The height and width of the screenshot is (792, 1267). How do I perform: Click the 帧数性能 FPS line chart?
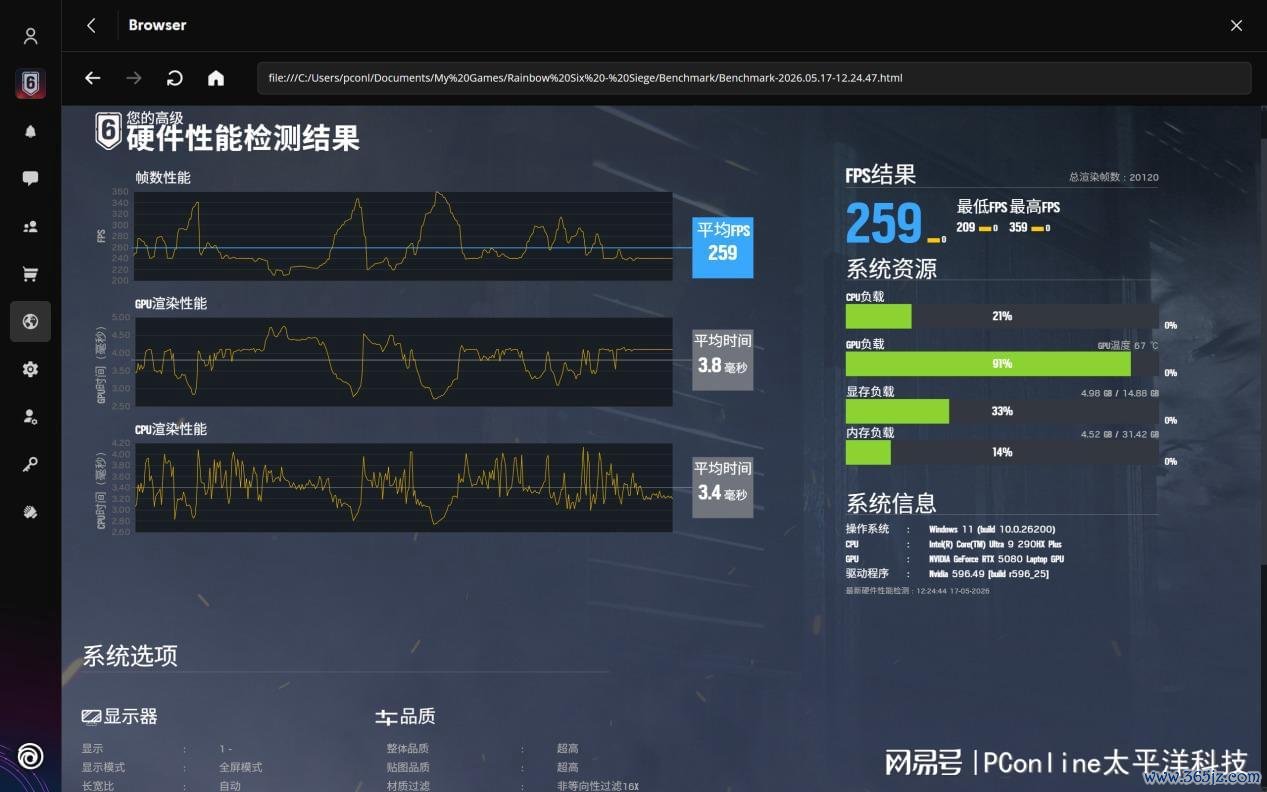click(403, 236)
